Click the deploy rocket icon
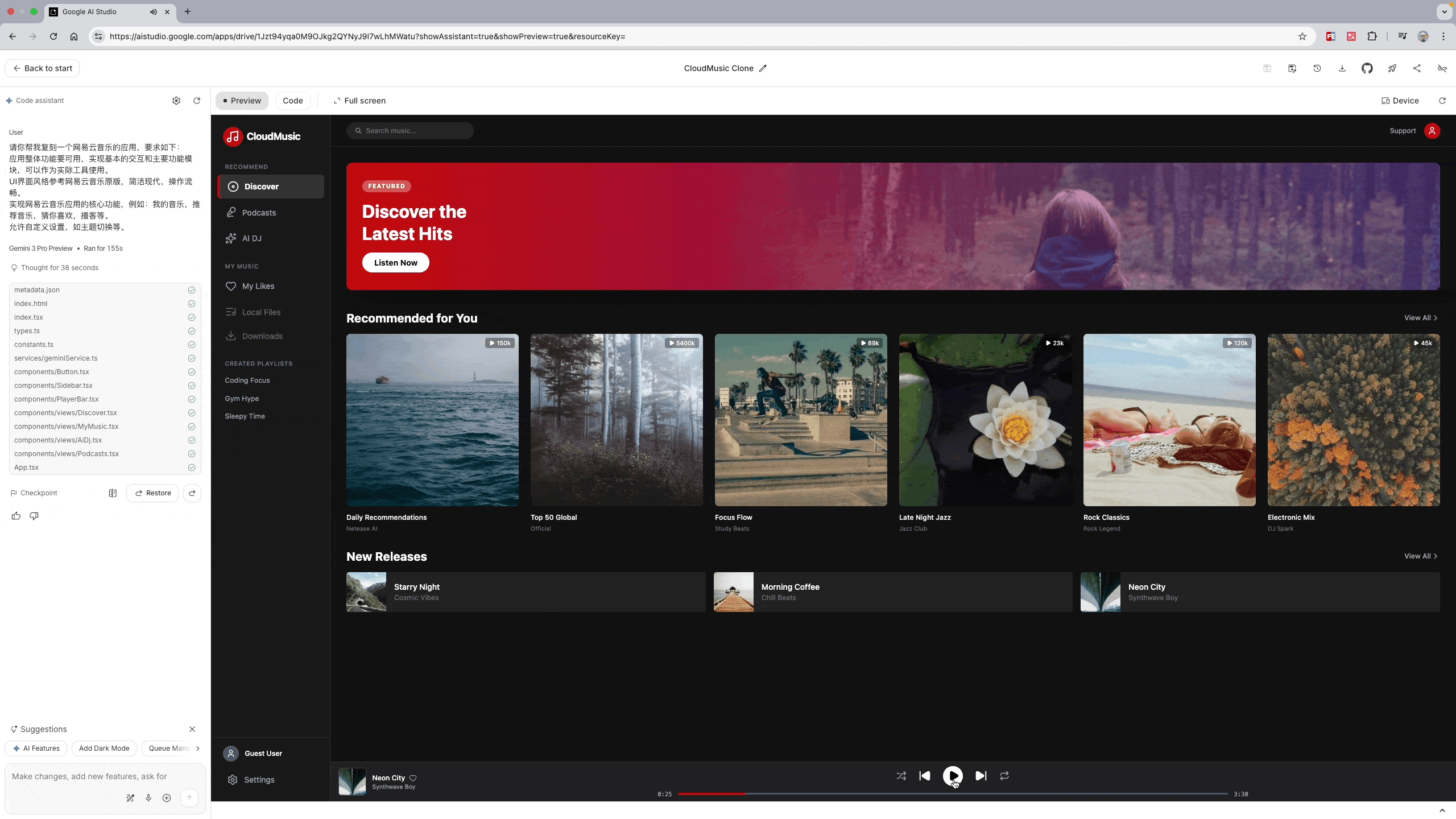This screenshot has width=1456, height=819. coord(1392,68)
